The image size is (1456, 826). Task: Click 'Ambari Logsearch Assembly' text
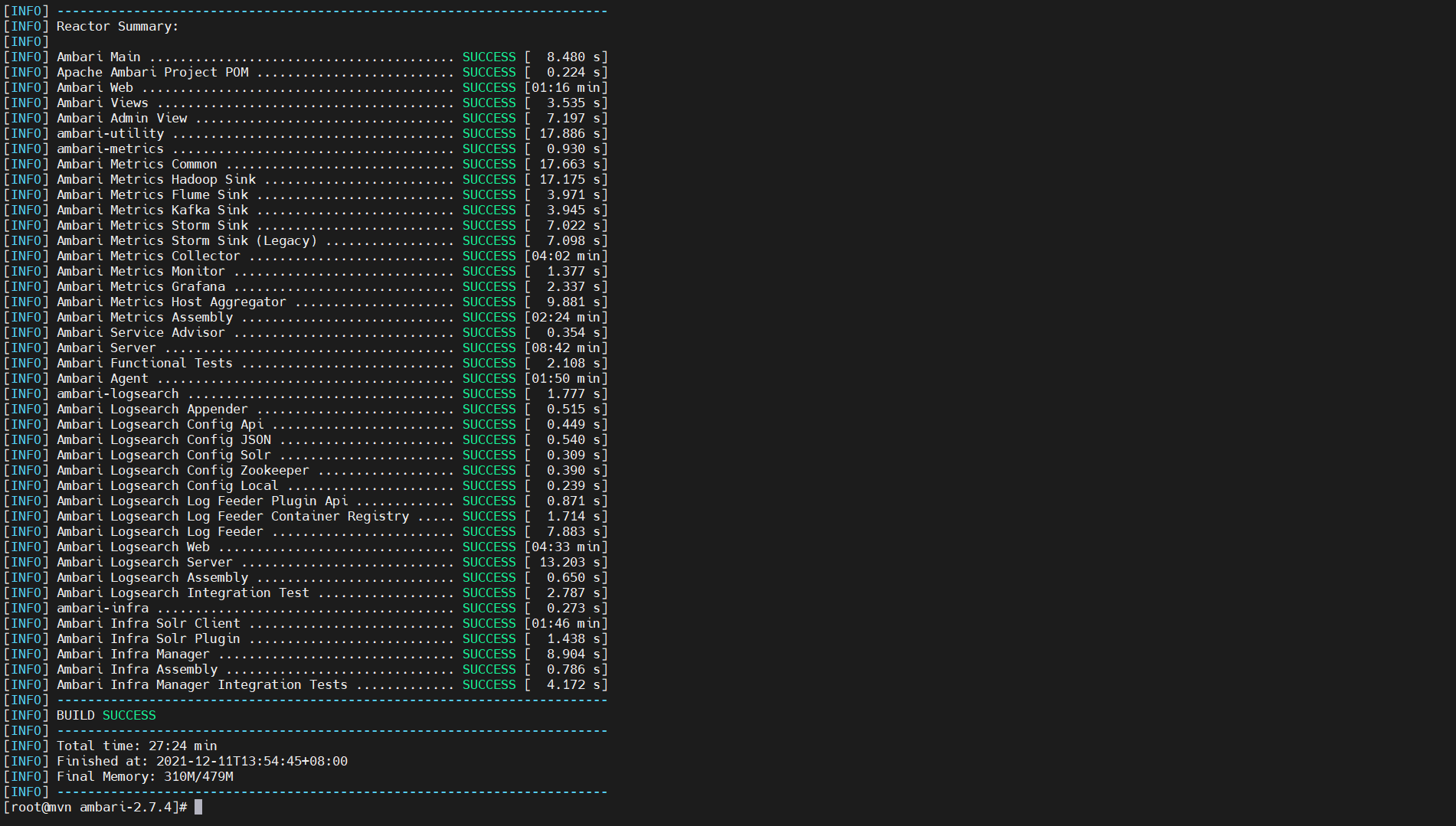[152, 577]
